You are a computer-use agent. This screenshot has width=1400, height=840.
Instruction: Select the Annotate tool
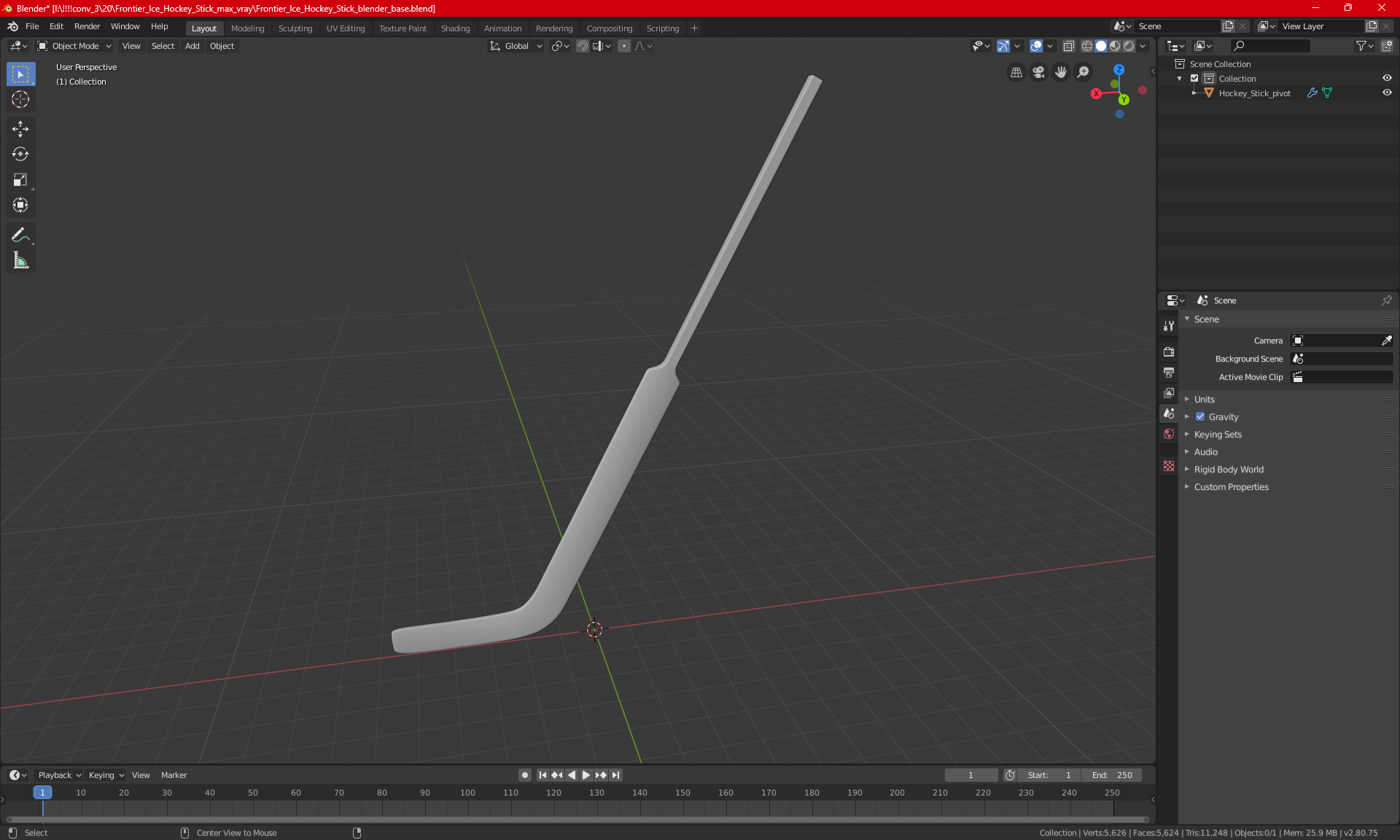pyautogui.click(x=20, y=235)
